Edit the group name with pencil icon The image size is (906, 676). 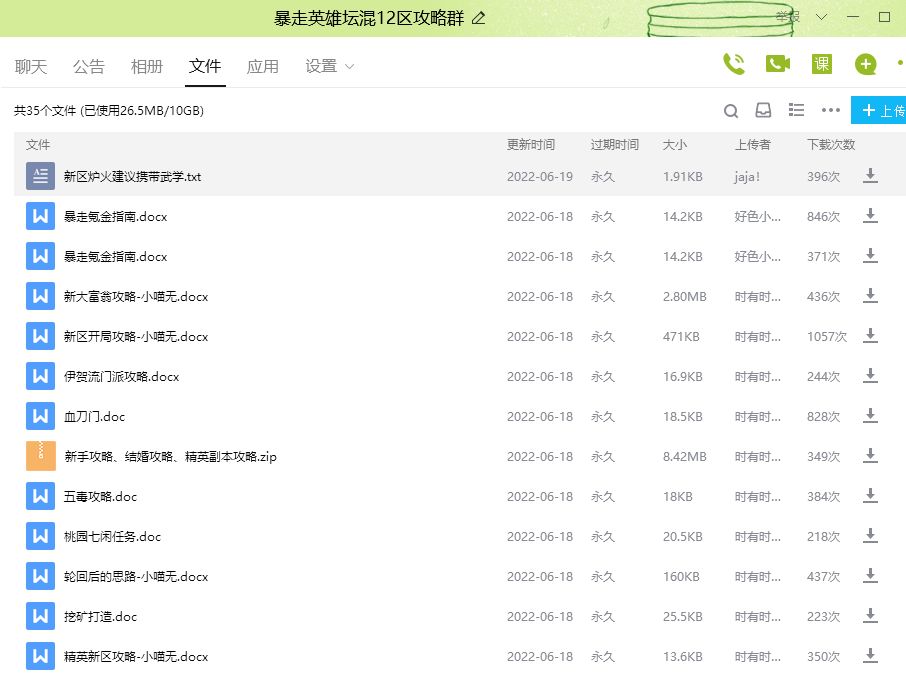coord(479,18)
